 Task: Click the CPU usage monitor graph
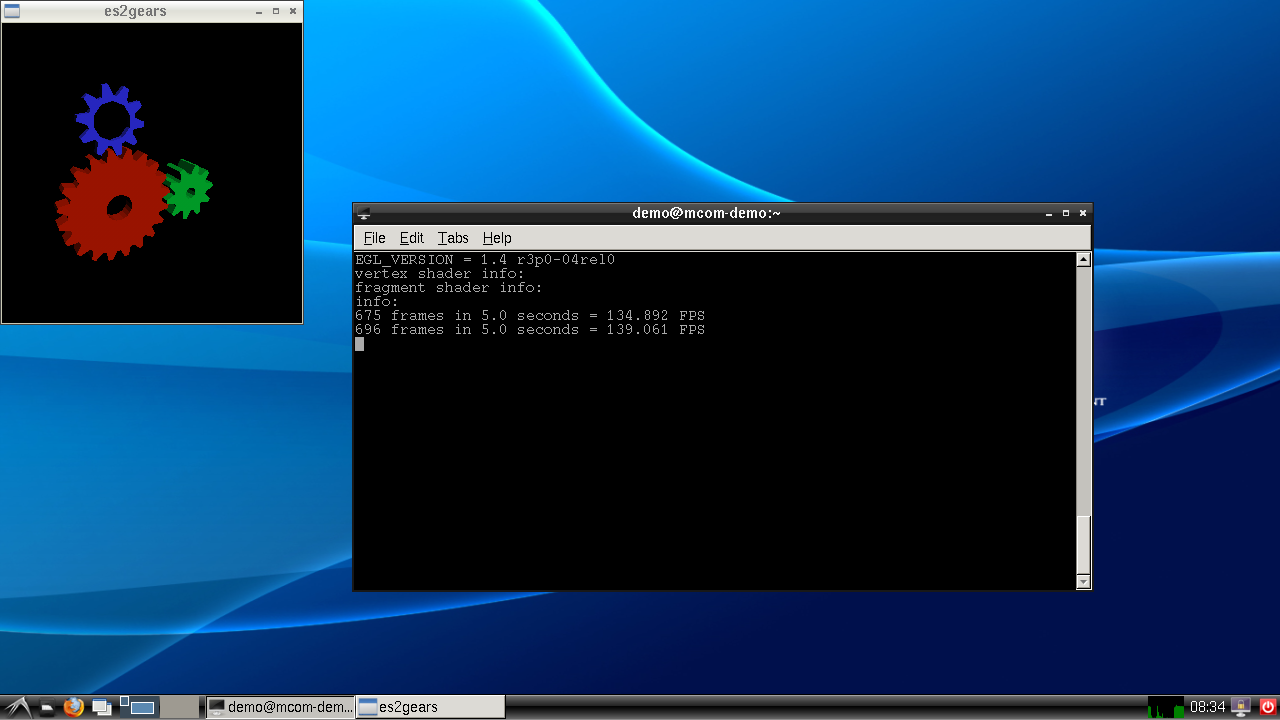(x=1166, y=707)
